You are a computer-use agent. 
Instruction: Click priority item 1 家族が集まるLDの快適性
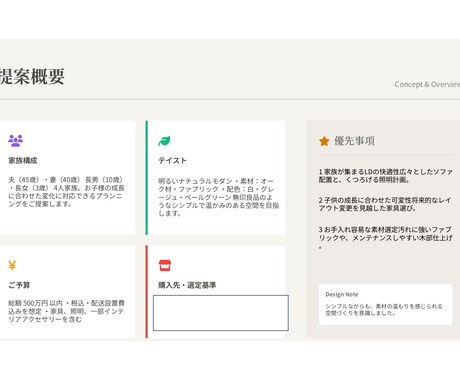coord(385,176)
